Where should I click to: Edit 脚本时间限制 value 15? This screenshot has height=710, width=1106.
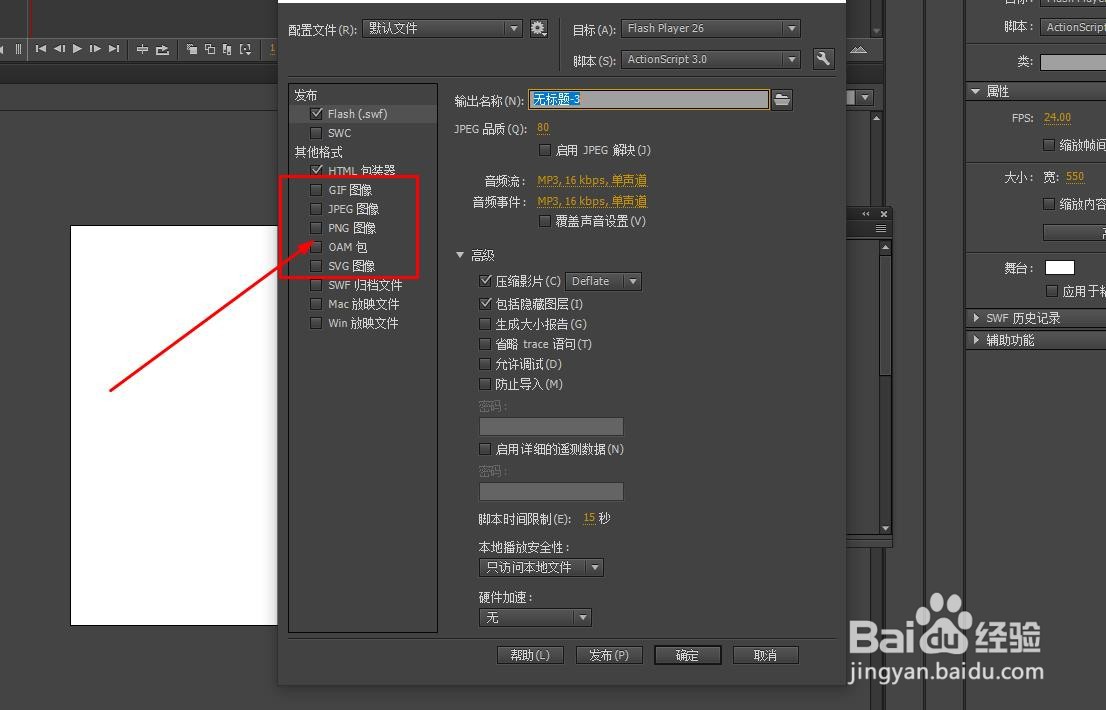click(590, 518)
